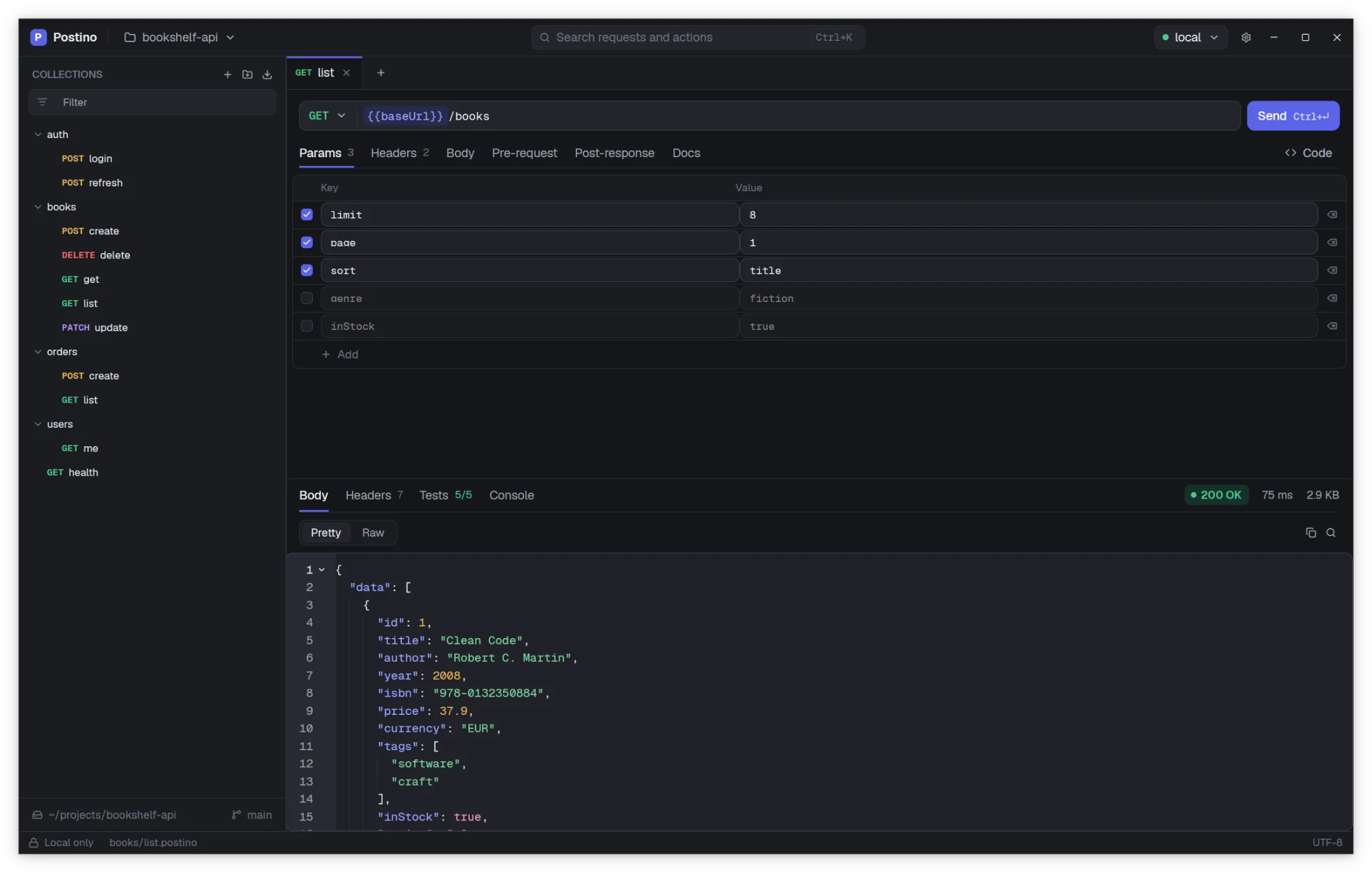Delete the inStock parameter row
Screen dimensions: 1372x872
click(1332, 326)
